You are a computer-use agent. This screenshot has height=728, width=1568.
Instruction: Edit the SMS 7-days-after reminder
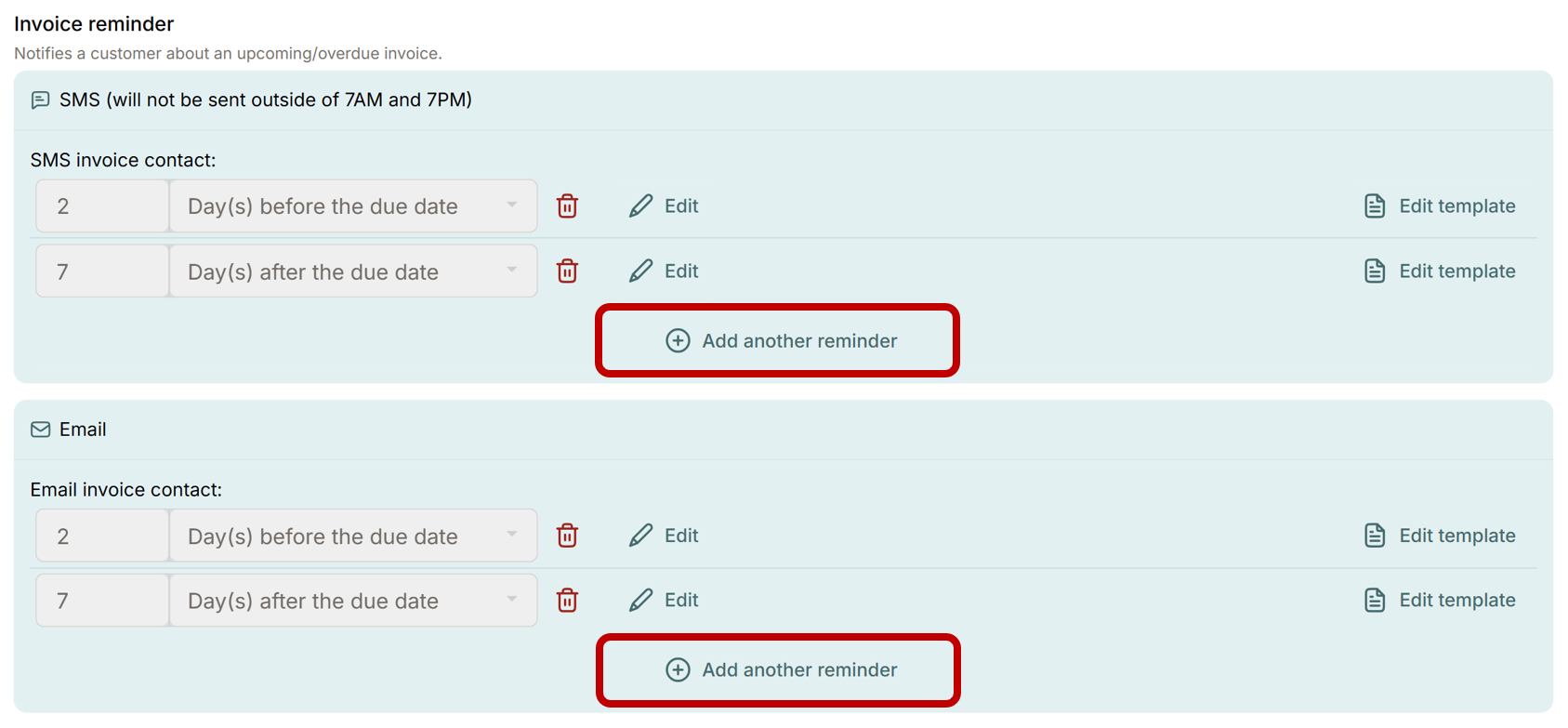point(664,271)
